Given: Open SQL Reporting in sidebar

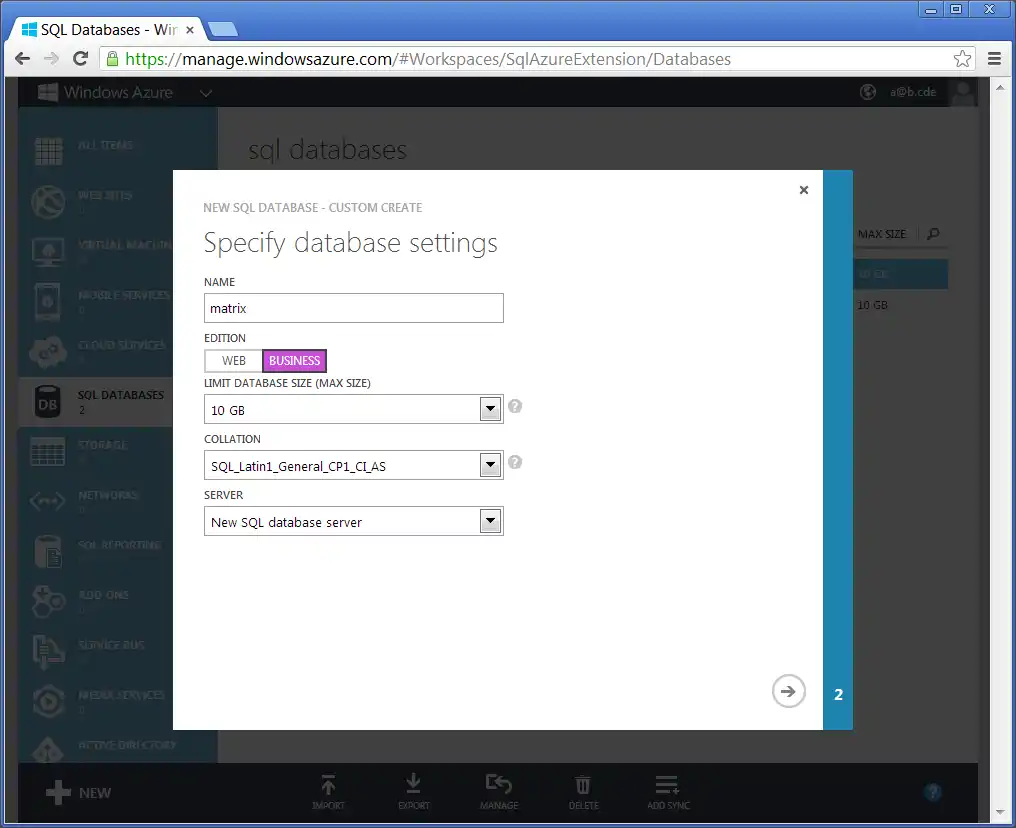Looking at the screenshot, I should click(96, 551).
